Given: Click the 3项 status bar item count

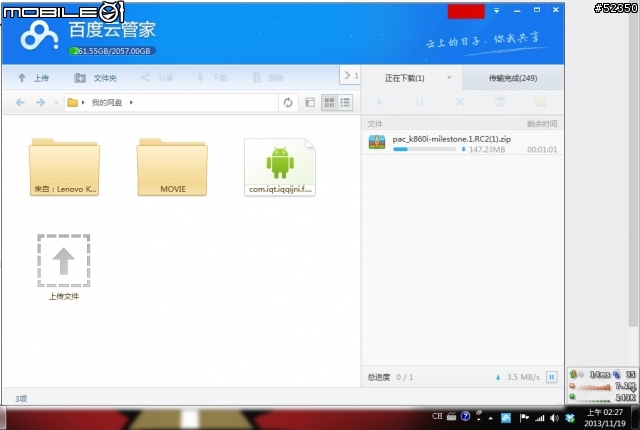Looking at the screenshot, I should point(21,399).
